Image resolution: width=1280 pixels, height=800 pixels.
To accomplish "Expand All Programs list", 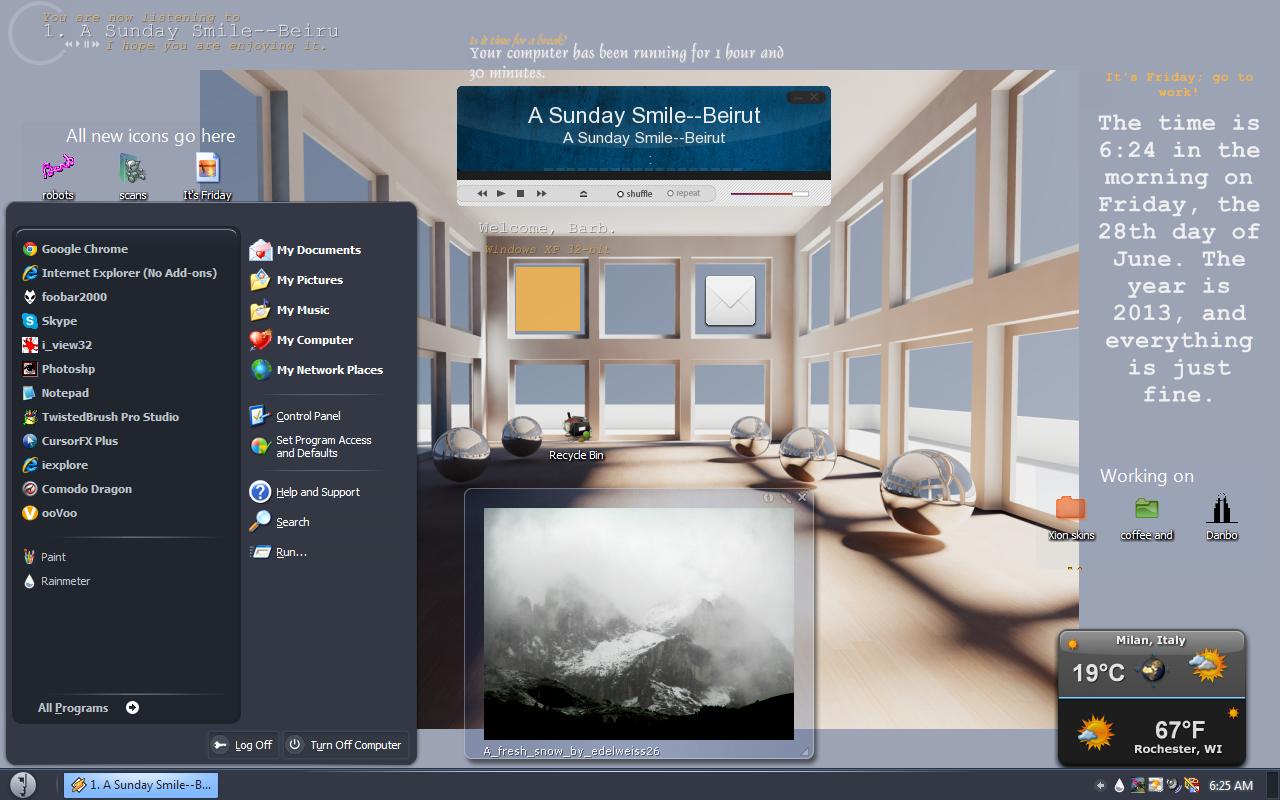I will 88,708.
